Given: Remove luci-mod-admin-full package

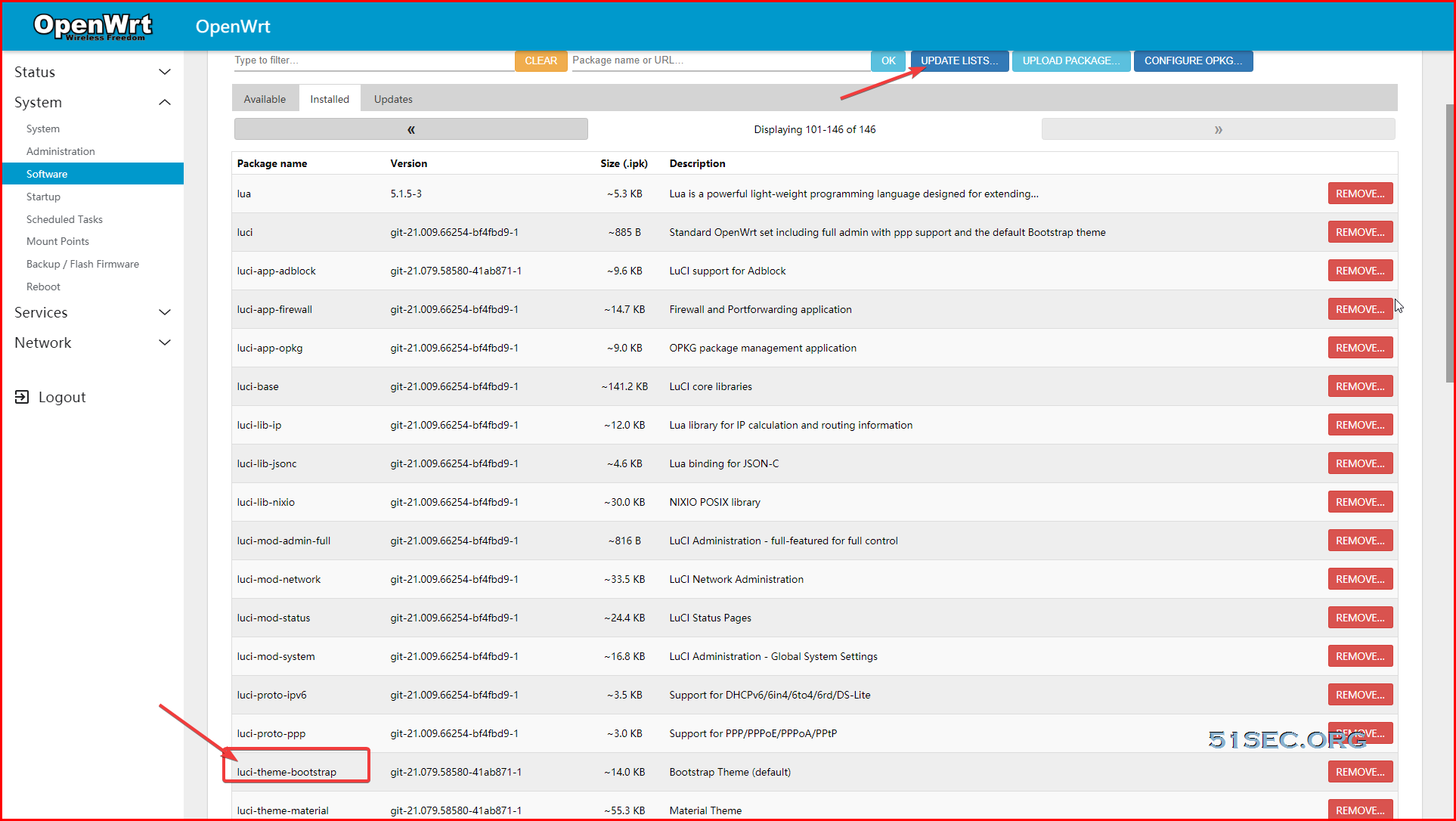Looking at the screenshot, I should coord(1360,541).
